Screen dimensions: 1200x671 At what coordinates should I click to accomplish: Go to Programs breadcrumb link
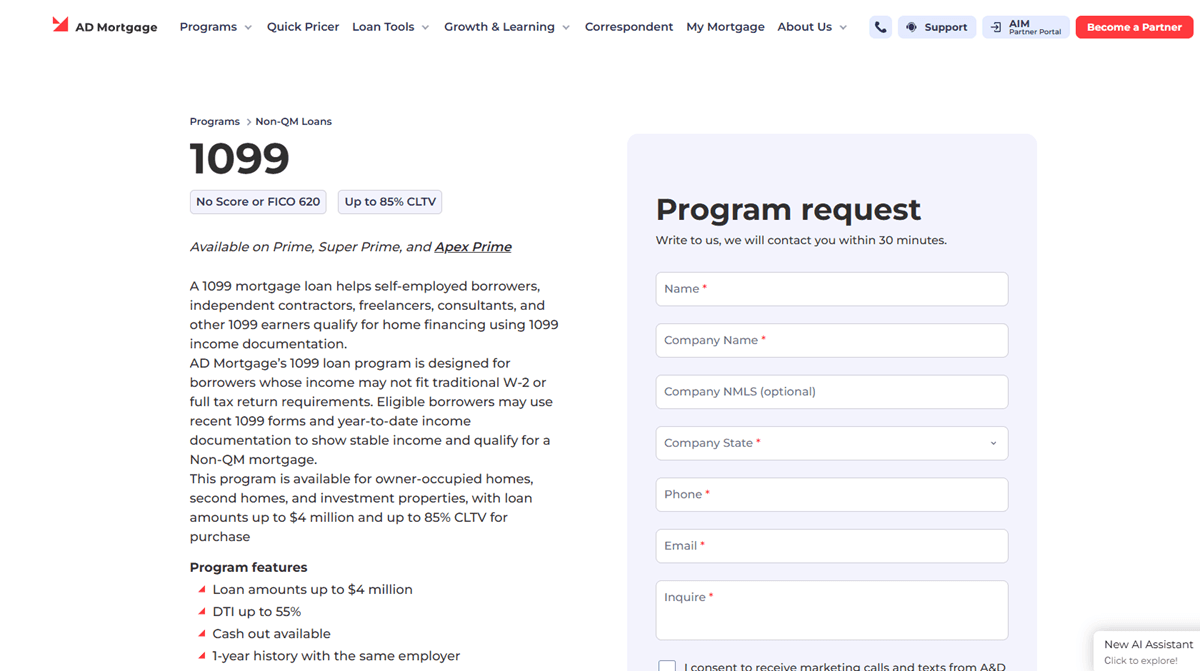[215, 121]
